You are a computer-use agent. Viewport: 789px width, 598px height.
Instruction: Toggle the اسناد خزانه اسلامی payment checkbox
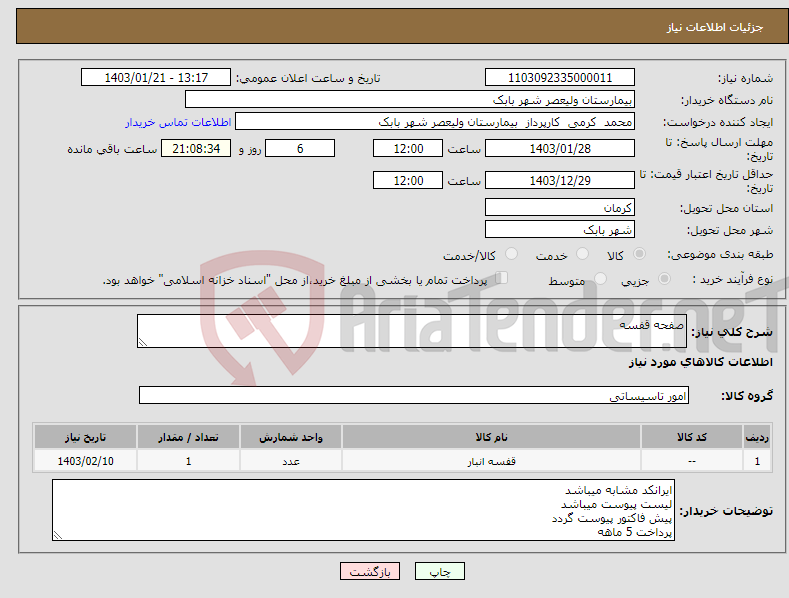(502, 278)
